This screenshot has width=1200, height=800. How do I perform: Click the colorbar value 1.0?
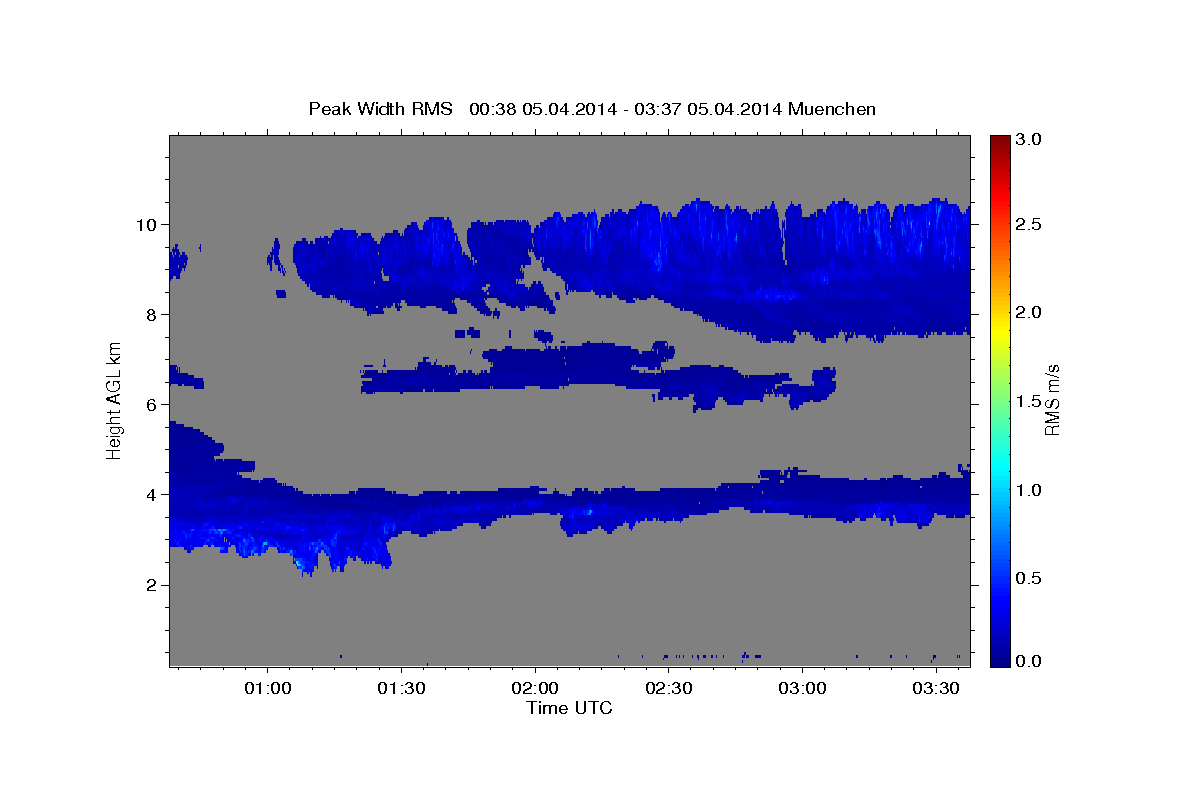tap(1028, 490)
